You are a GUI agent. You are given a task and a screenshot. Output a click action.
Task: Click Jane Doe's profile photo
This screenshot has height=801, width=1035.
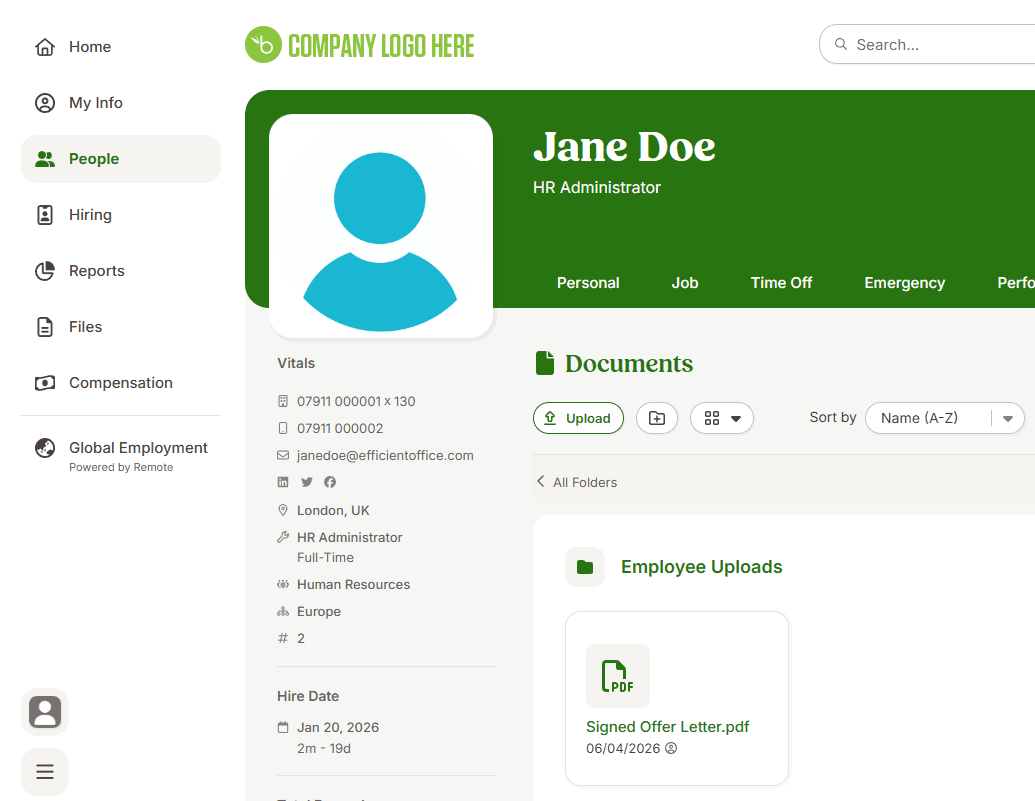click(381, 226)
